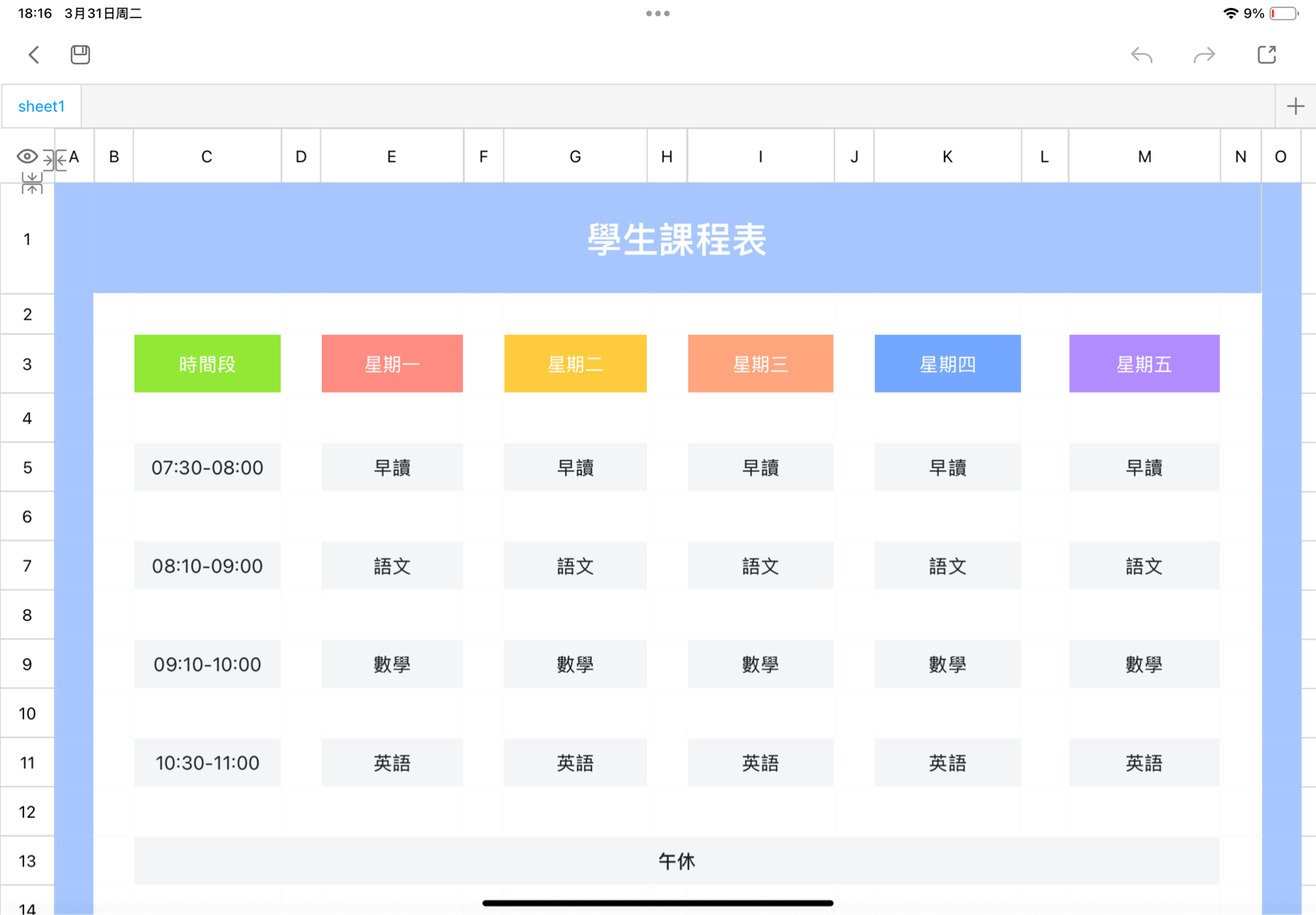Select column I header

point(761,157)
